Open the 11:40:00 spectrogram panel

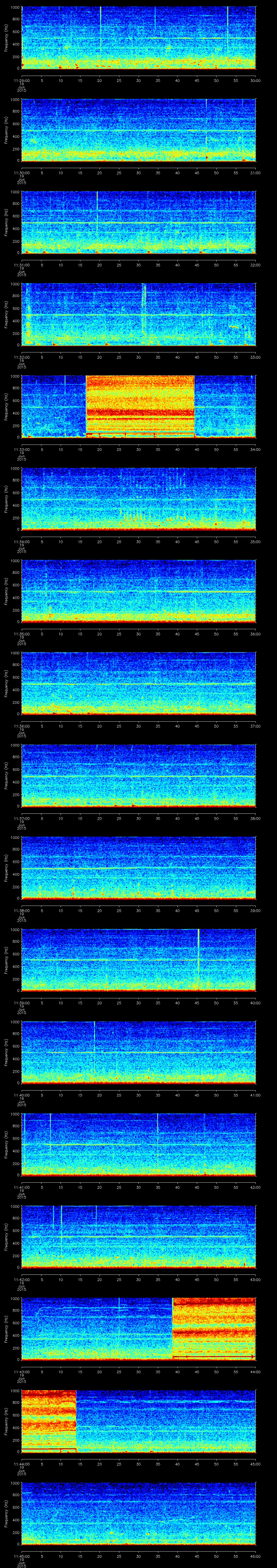tap(138, 1052)
